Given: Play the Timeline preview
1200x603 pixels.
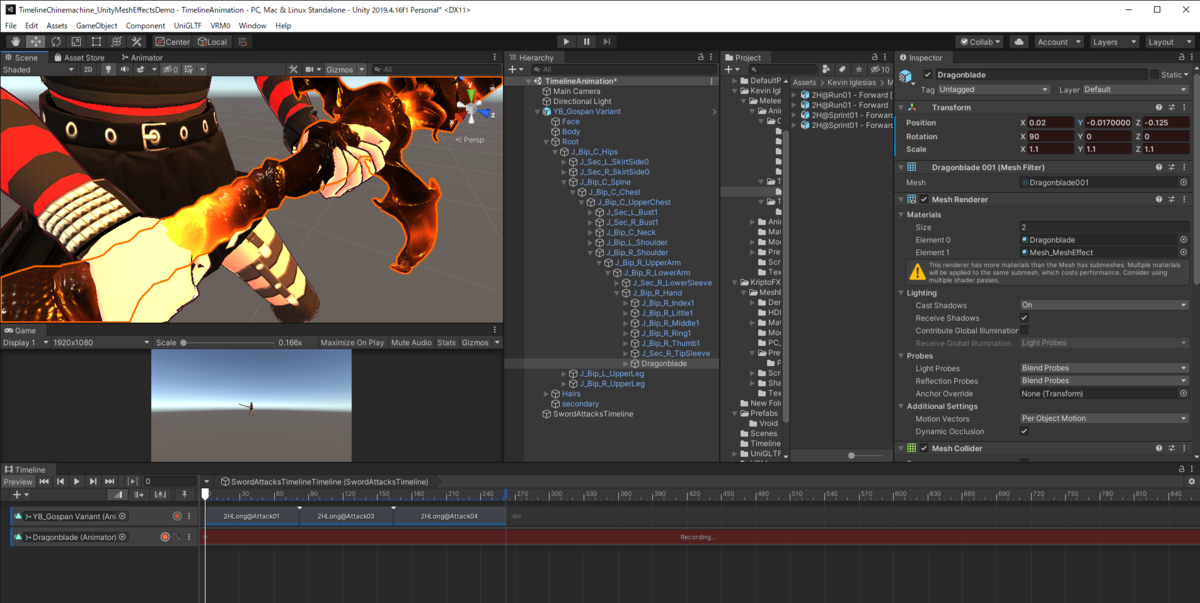Looking at the screenshot, I should click(77, 482).
